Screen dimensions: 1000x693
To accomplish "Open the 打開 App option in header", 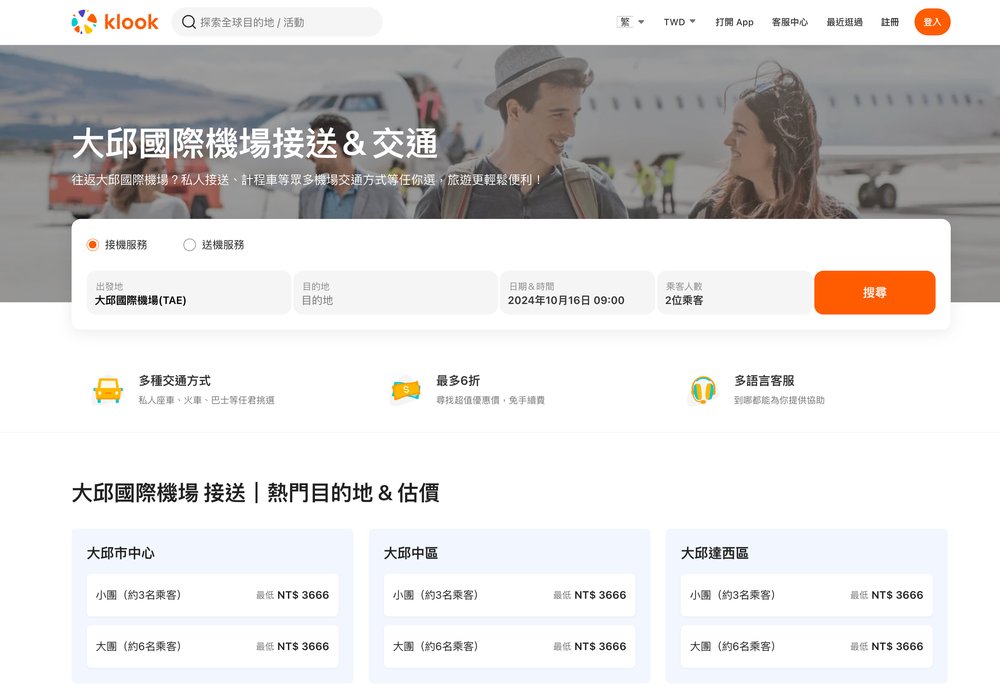I will (733, 21).
